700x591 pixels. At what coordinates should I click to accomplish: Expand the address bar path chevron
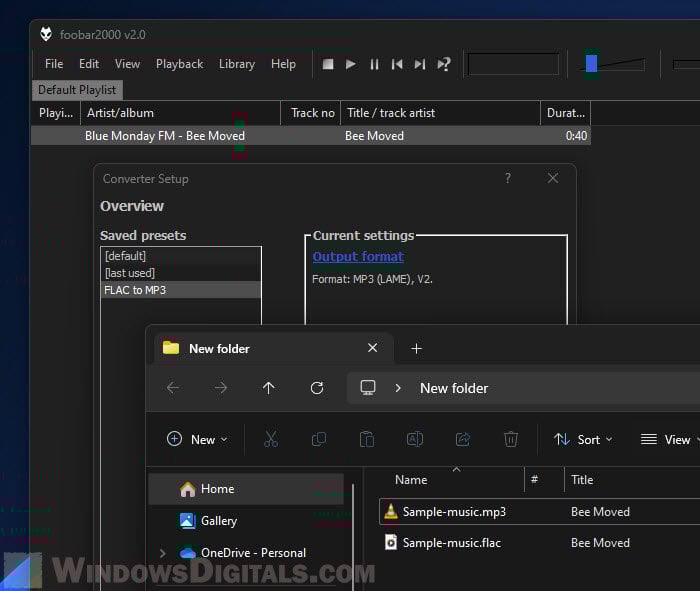[398, 388]
